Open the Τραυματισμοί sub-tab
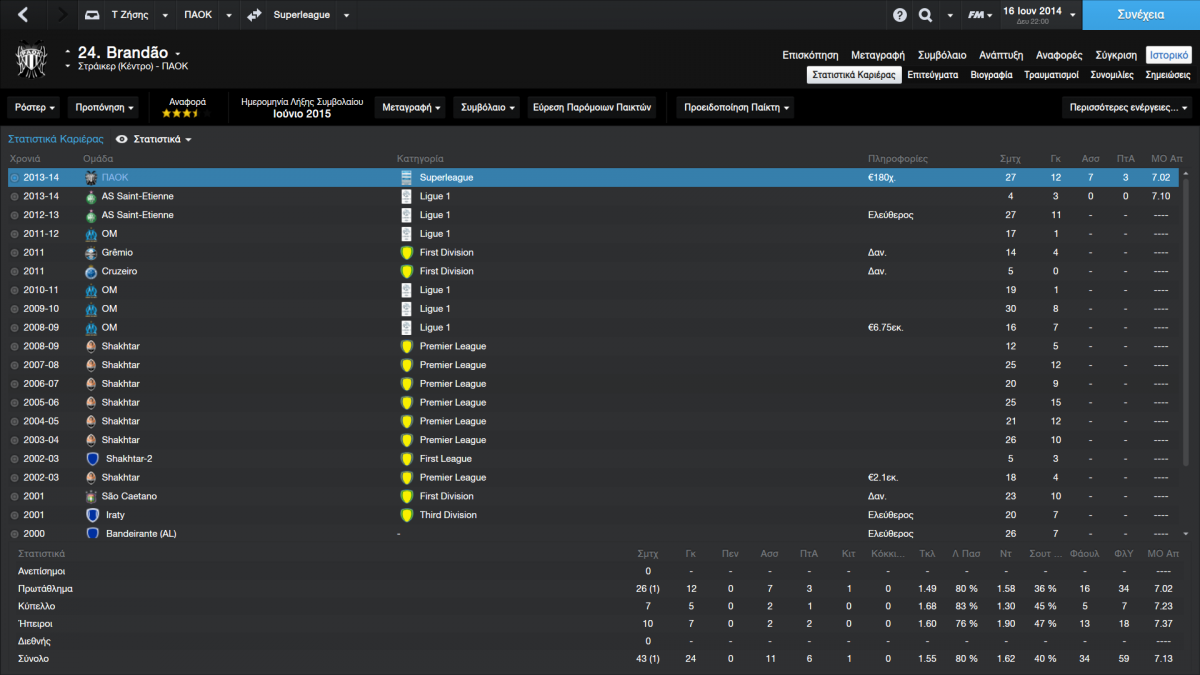The image size is (1200, 675). point(1051,75)
